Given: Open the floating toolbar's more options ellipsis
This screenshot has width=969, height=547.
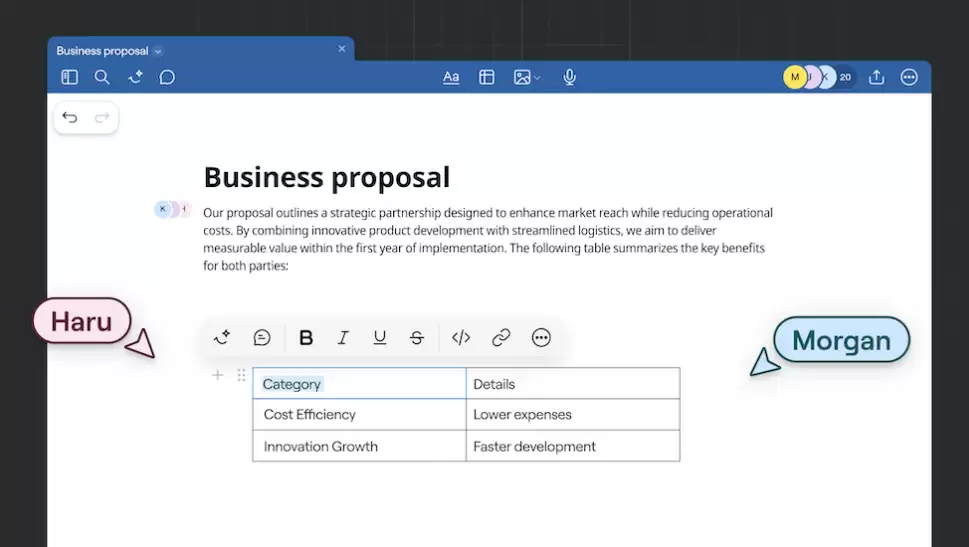Looking at the screenshot, I should (x=541, y=338).
